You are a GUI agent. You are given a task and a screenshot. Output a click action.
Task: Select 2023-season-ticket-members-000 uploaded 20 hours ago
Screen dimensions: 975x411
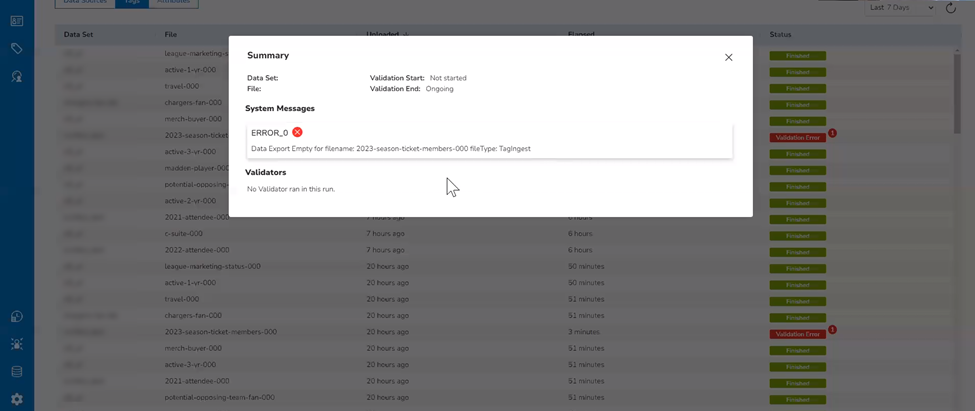click(x=220, y=332)
